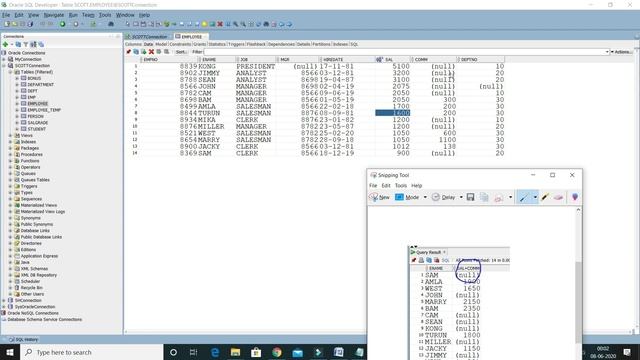Select the SALGRADE table in tree
Screen dimensions: 640x360
pyautogui.click(x=38, y=122)
